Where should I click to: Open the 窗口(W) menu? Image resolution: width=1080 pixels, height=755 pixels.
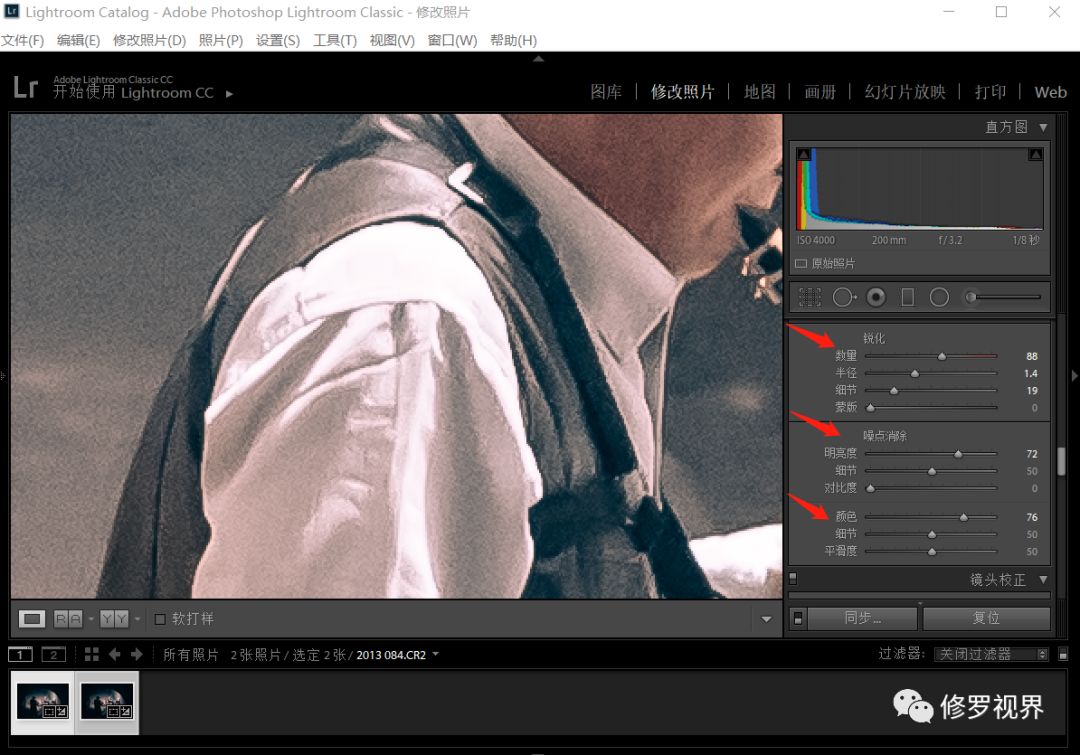point(453,40)
